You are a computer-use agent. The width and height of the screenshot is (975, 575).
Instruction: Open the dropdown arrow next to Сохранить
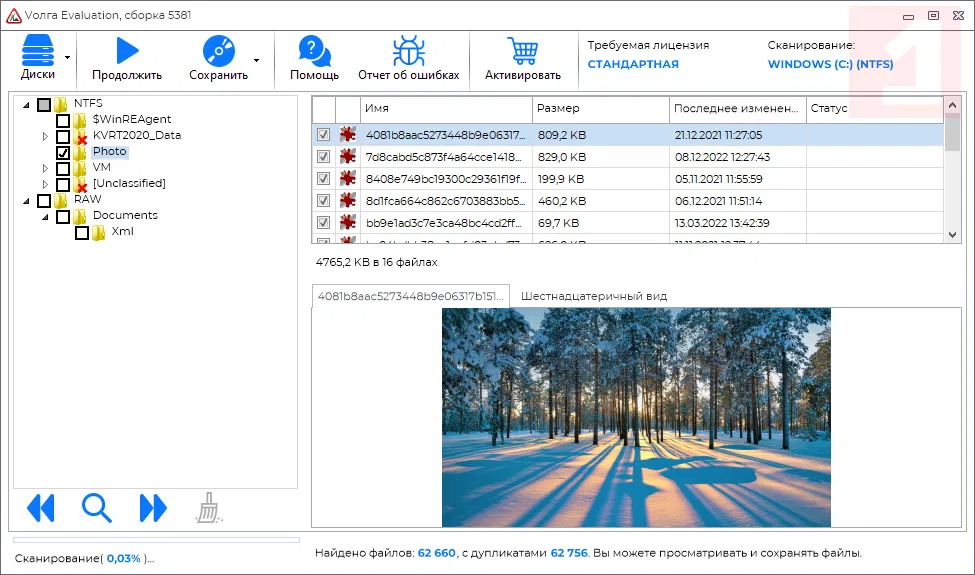(x=256, y=60)
